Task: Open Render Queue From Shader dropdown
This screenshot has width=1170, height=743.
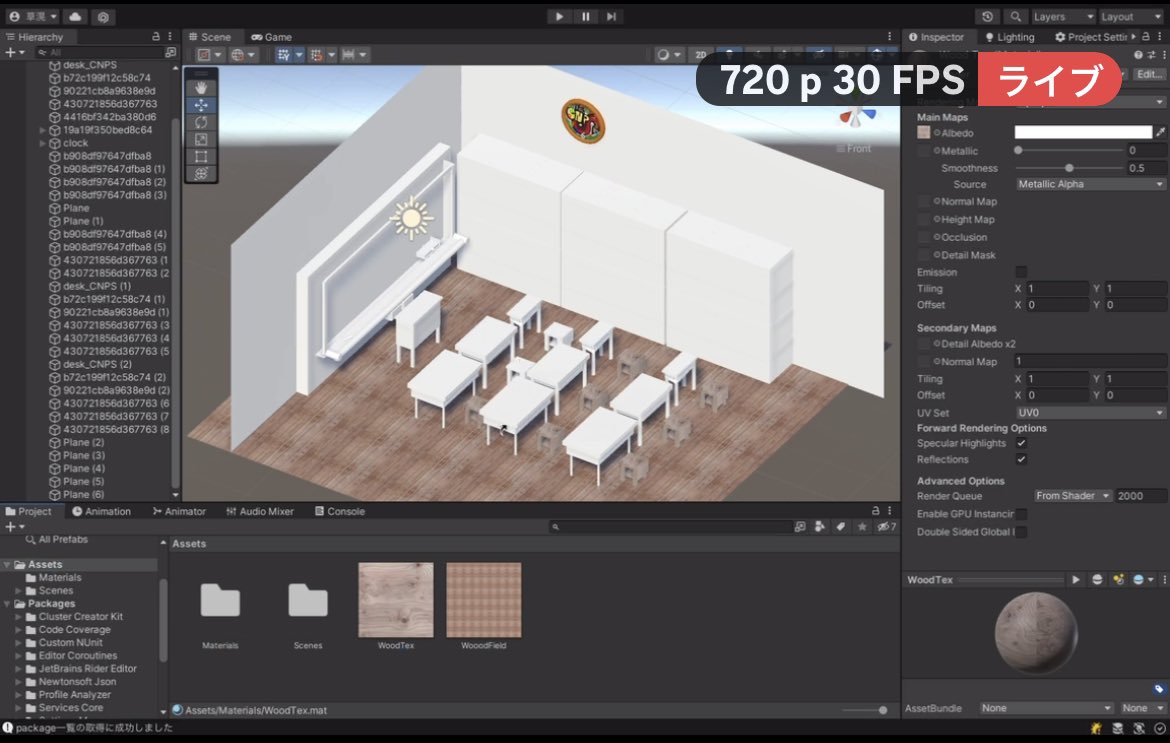Action: coord(1072,496)
